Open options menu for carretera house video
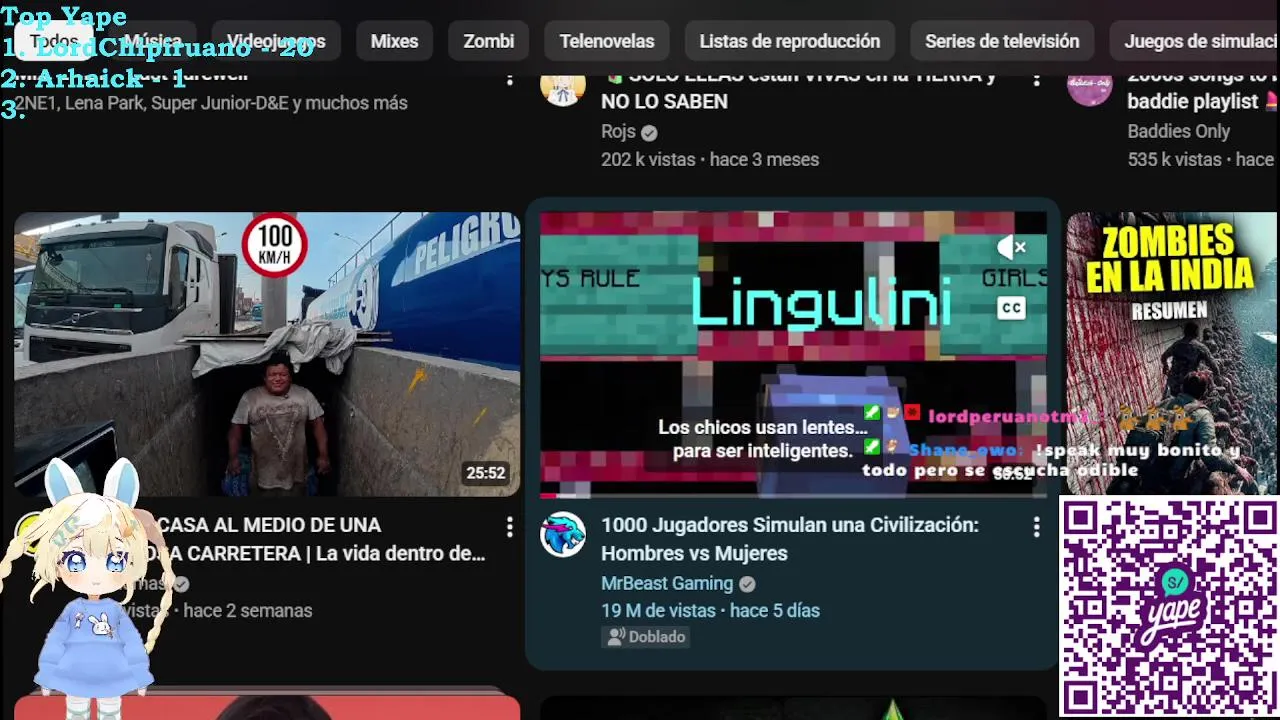The width and height of the screenshot is (1280, 720). point(509,527)
